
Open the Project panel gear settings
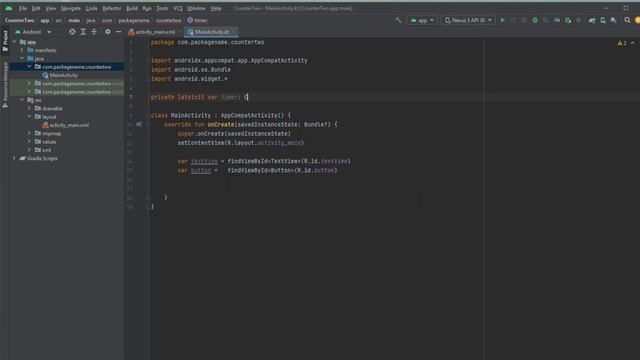[107, 32]
